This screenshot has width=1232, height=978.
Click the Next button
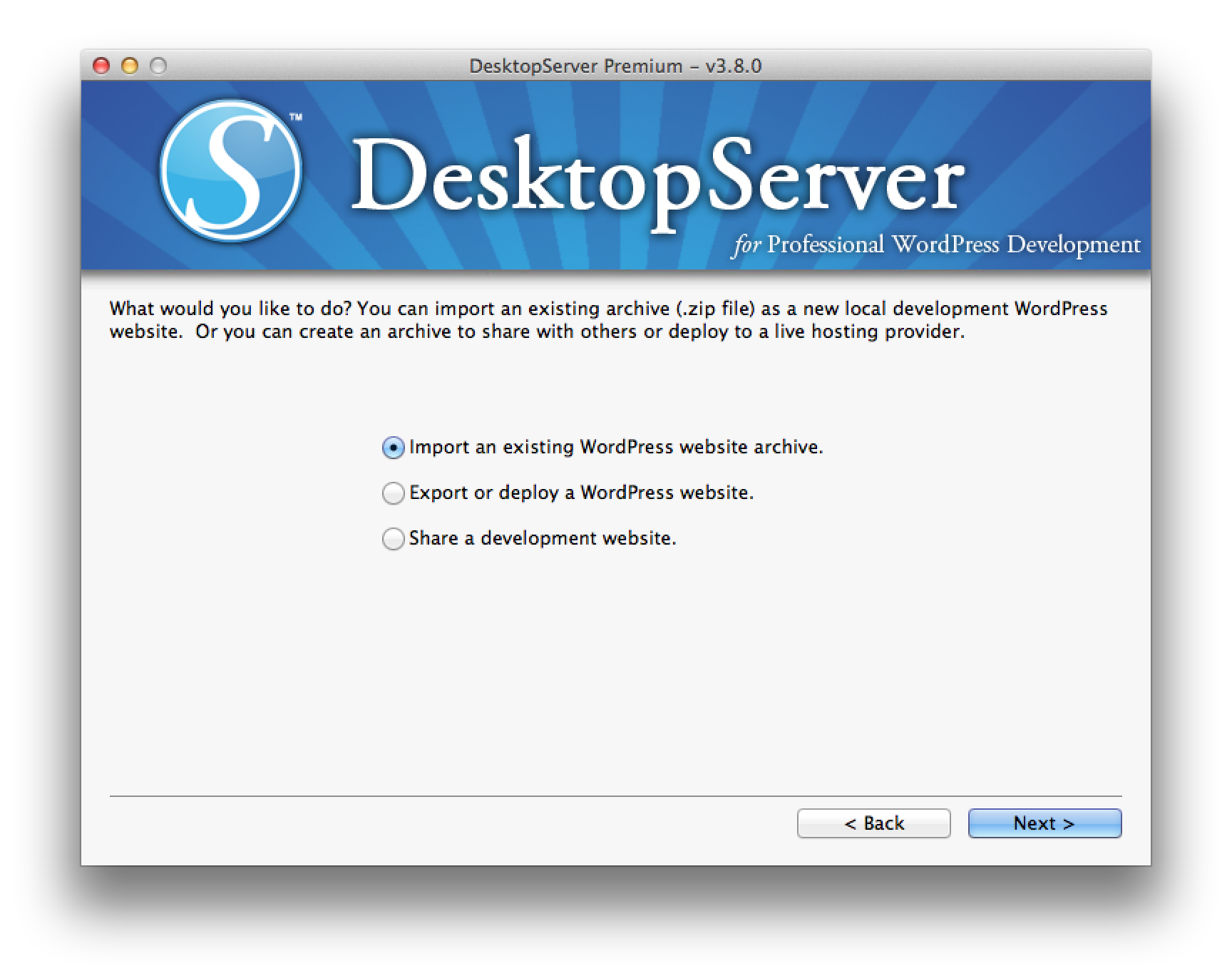click(1044, 823)
